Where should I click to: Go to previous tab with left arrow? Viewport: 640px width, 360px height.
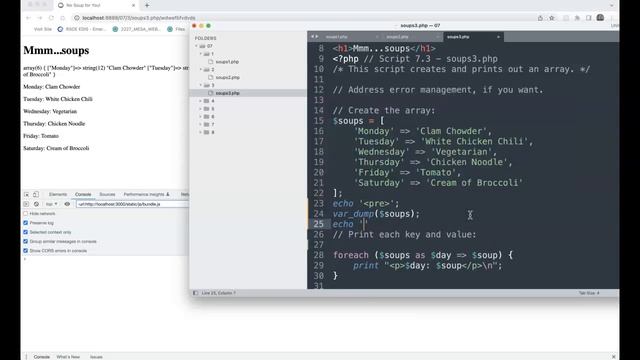[x=313, y=37]
